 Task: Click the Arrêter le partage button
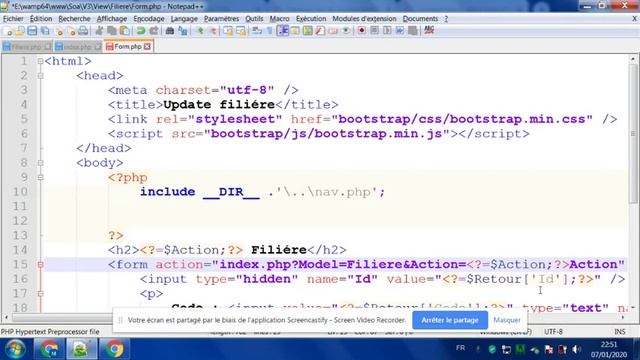(x=450, y=320)
